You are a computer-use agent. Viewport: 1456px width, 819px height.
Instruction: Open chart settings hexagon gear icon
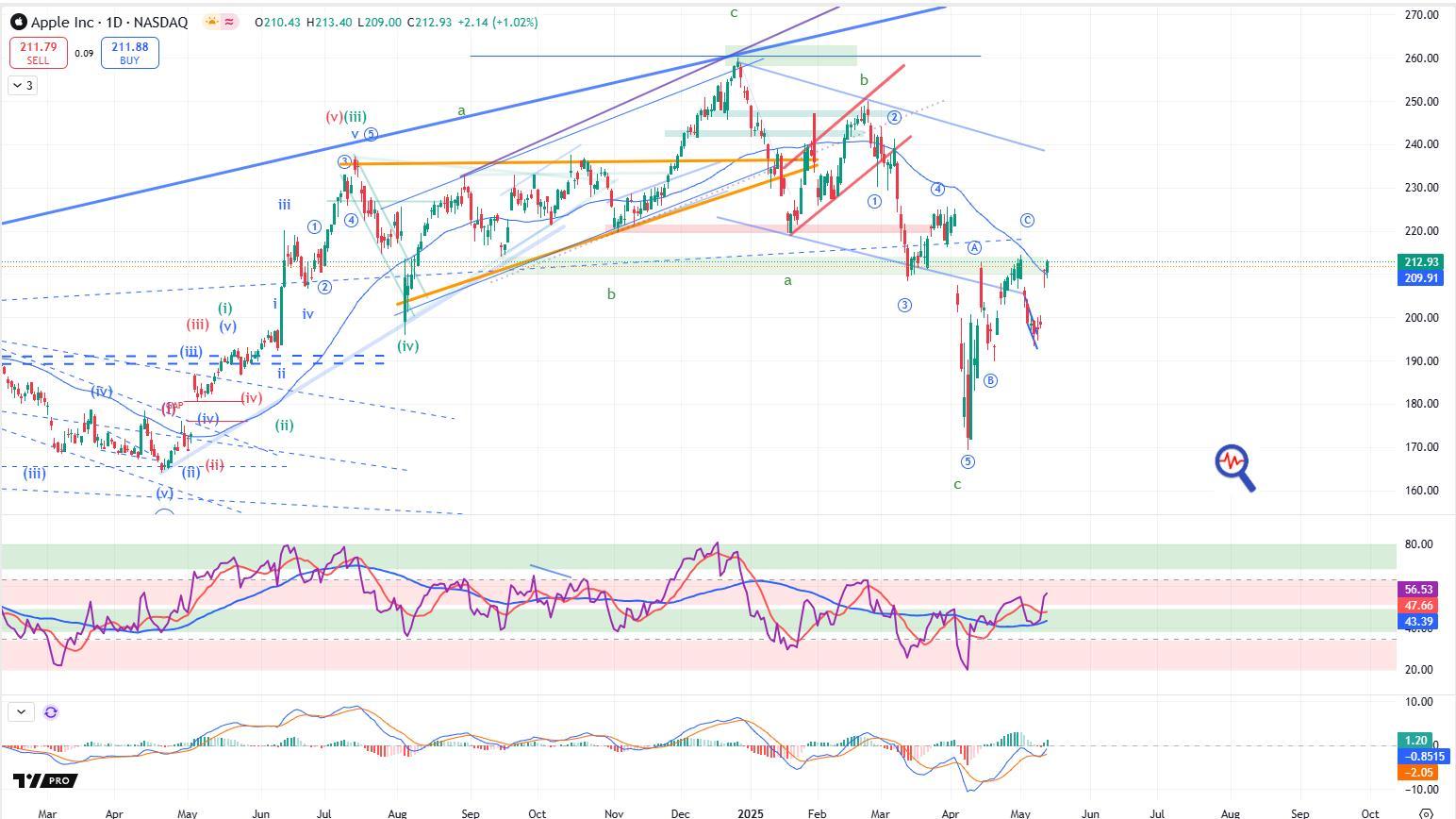tap(1426, 813)
